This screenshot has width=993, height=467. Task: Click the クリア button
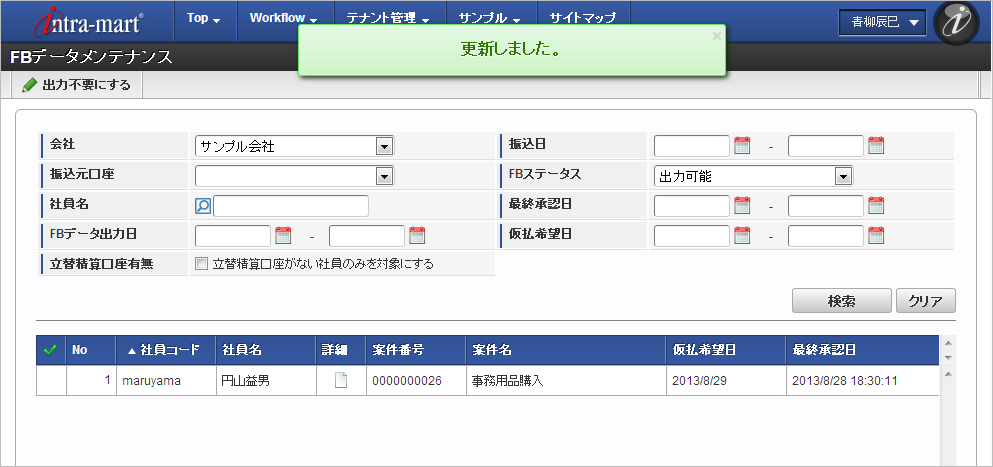pyautogui.click(x=926, y=301)
